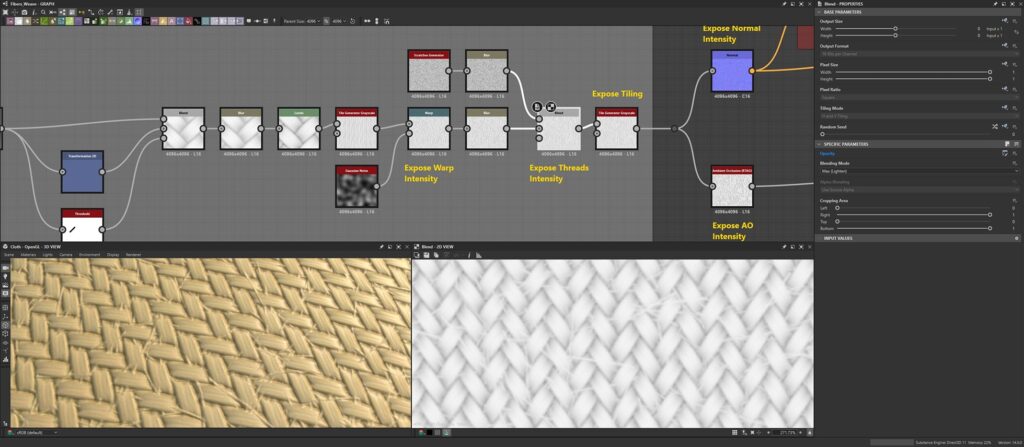The image size is (1024, 447).
Task: Toggle the lock icon in 2D view bottom bar
Action: tap(810, 433)
